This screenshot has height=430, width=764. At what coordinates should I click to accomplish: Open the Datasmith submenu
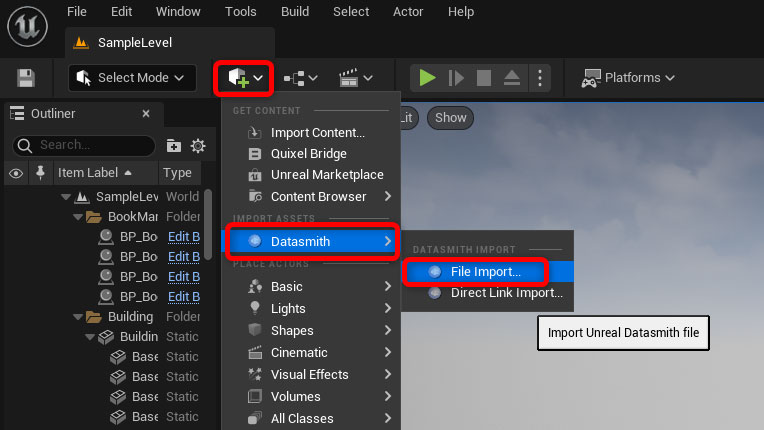pyautogui.click(x=312, y=242)
